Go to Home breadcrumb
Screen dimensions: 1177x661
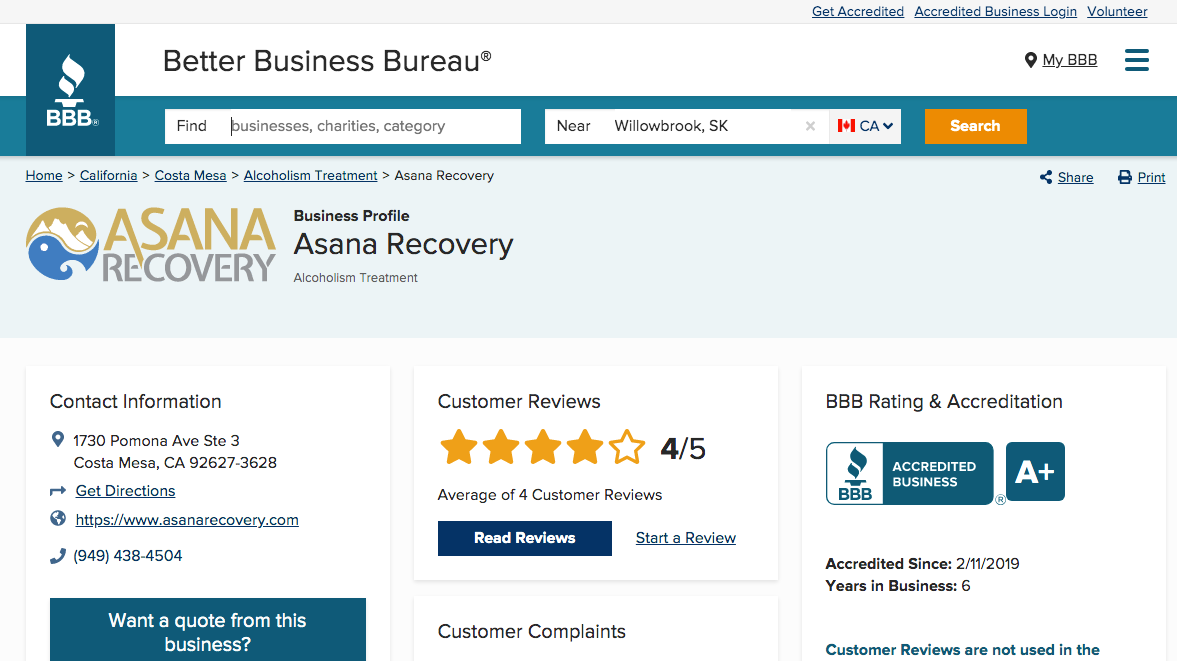pos(44,176)
